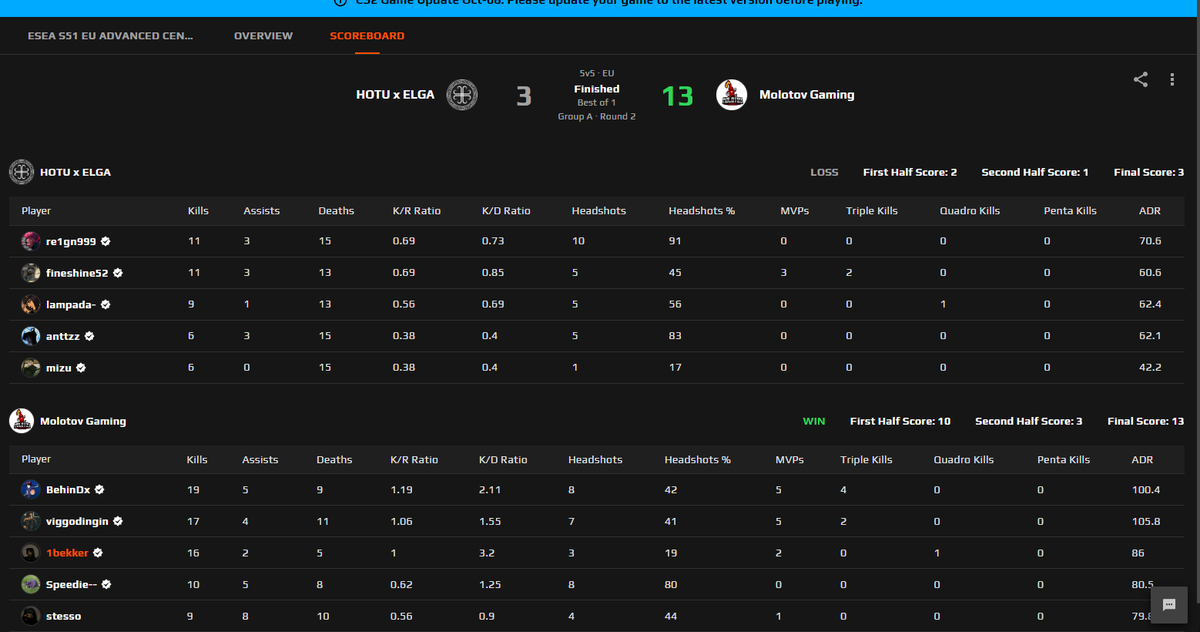The image size is (1200, 632).
Task: Click the info icon in update banner
Action: coord(339,2)
